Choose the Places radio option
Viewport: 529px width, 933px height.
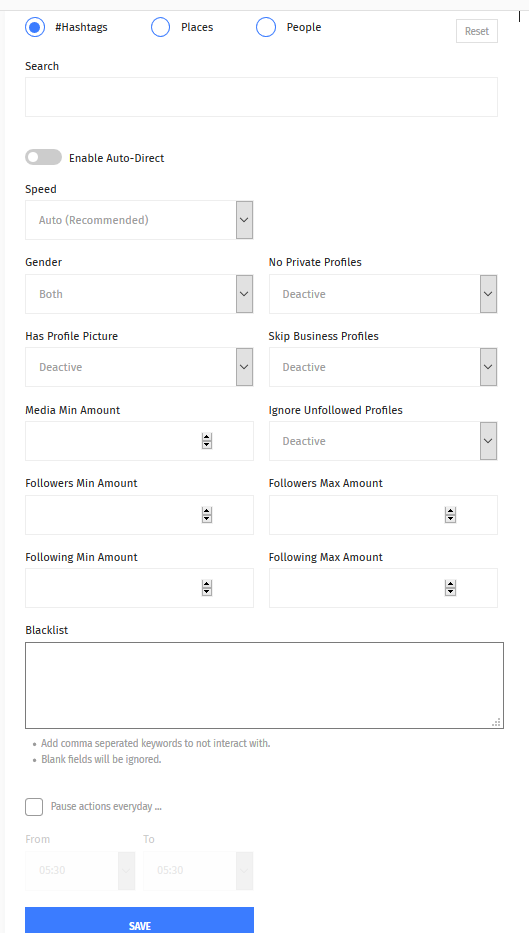[x=161, y=27]
